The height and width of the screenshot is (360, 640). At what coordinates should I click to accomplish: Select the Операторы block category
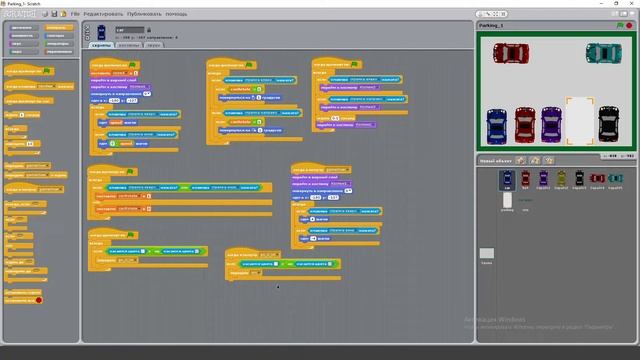(x=59, y=44)
